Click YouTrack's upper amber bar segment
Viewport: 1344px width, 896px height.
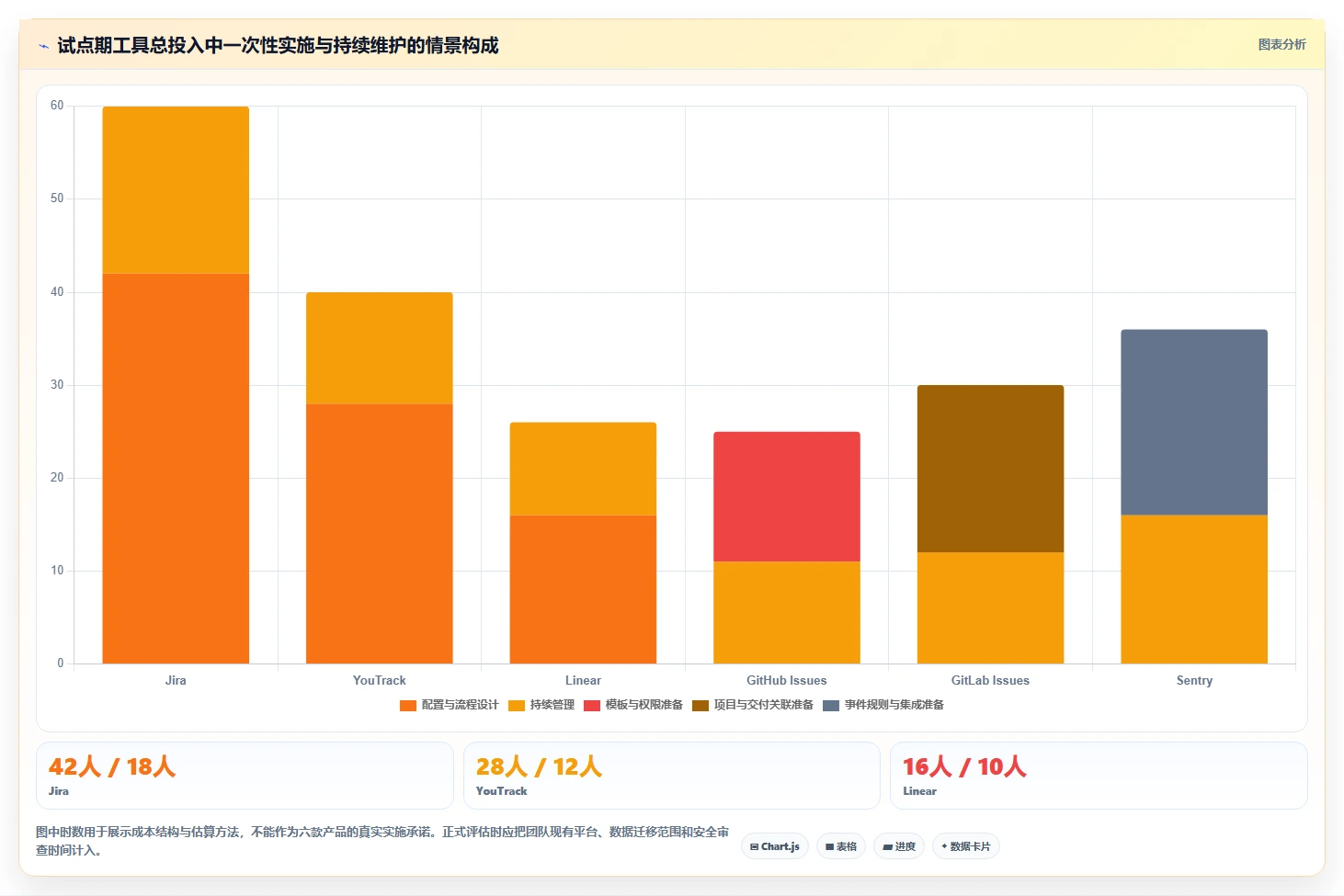coord(380,348)
